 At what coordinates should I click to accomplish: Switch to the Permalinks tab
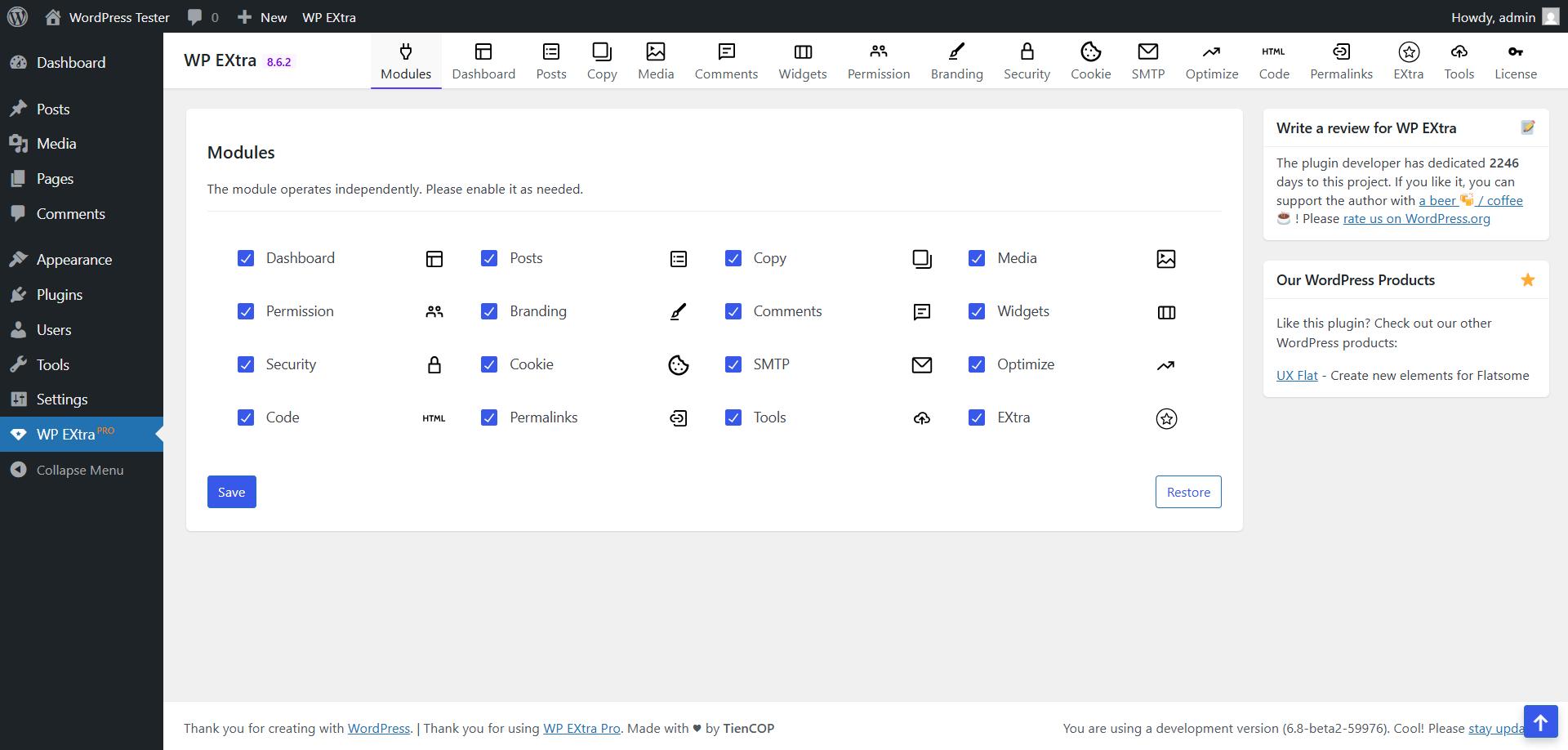point(1341,61)
